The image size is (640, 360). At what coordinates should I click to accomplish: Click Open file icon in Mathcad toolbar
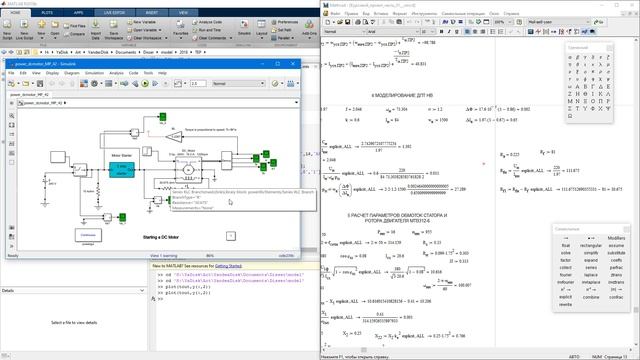(x=340, y=22)
